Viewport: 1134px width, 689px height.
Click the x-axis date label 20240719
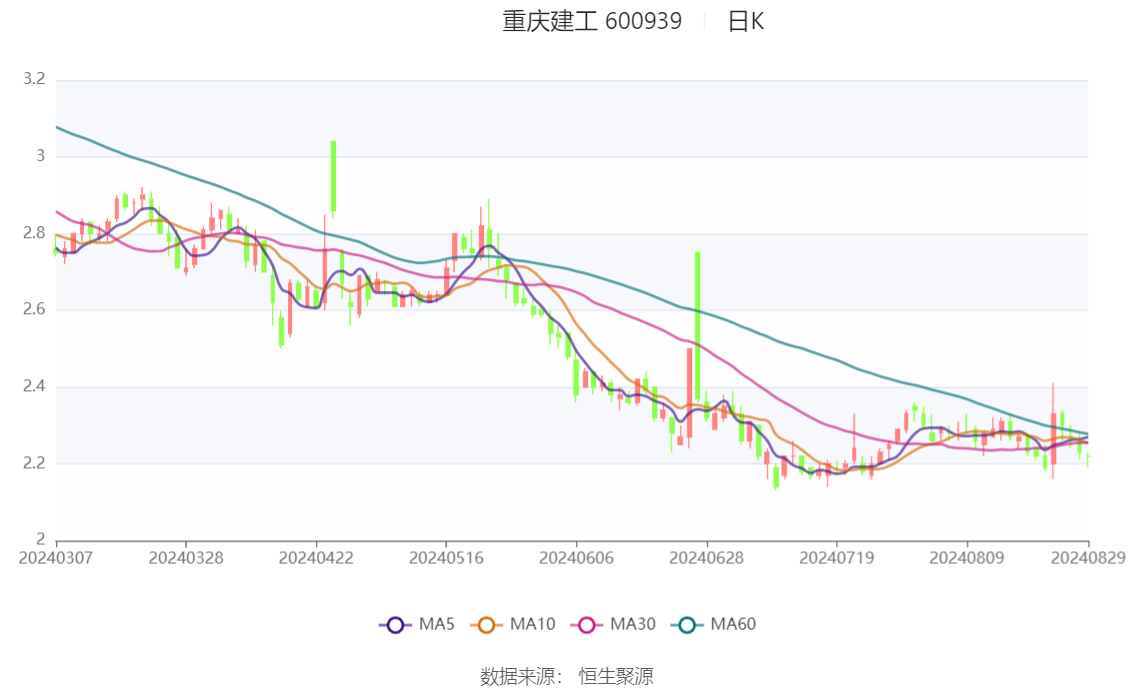pyautogui.click(x=837, y=558)
